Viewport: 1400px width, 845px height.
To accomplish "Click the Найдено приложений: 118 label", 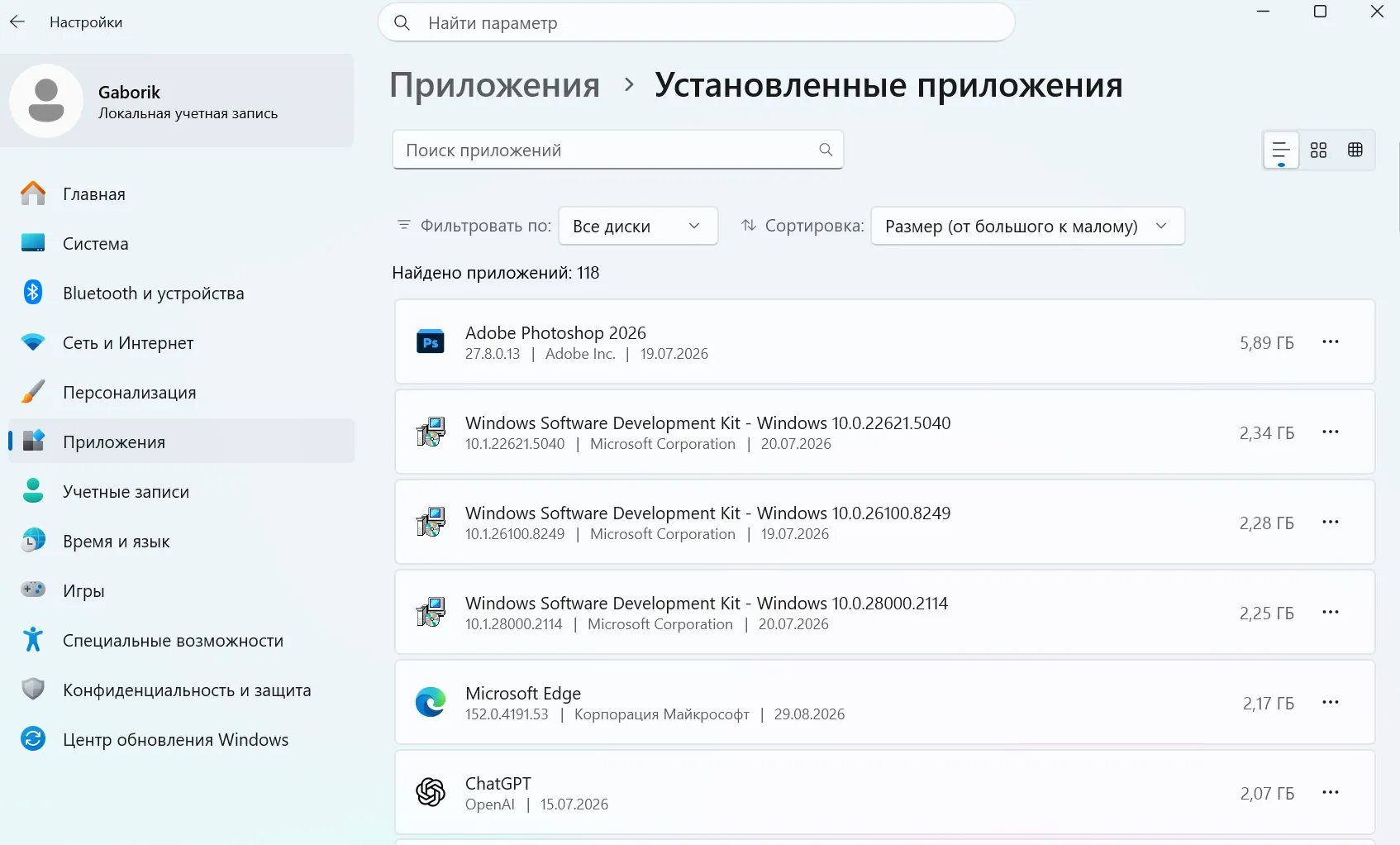I will [x=496, y=273].
